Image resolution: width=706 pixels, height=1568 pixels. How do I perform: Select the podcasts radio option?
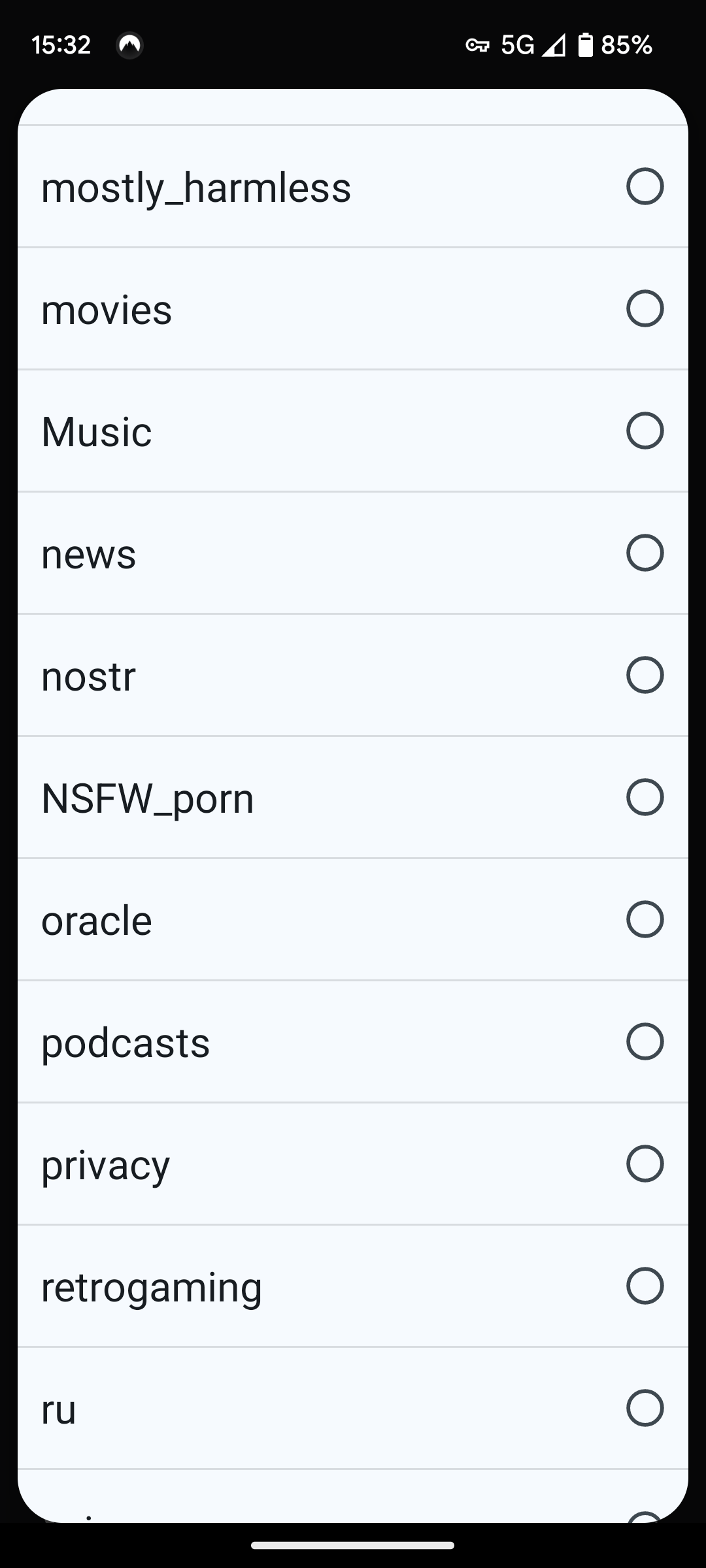(645, 1041)
